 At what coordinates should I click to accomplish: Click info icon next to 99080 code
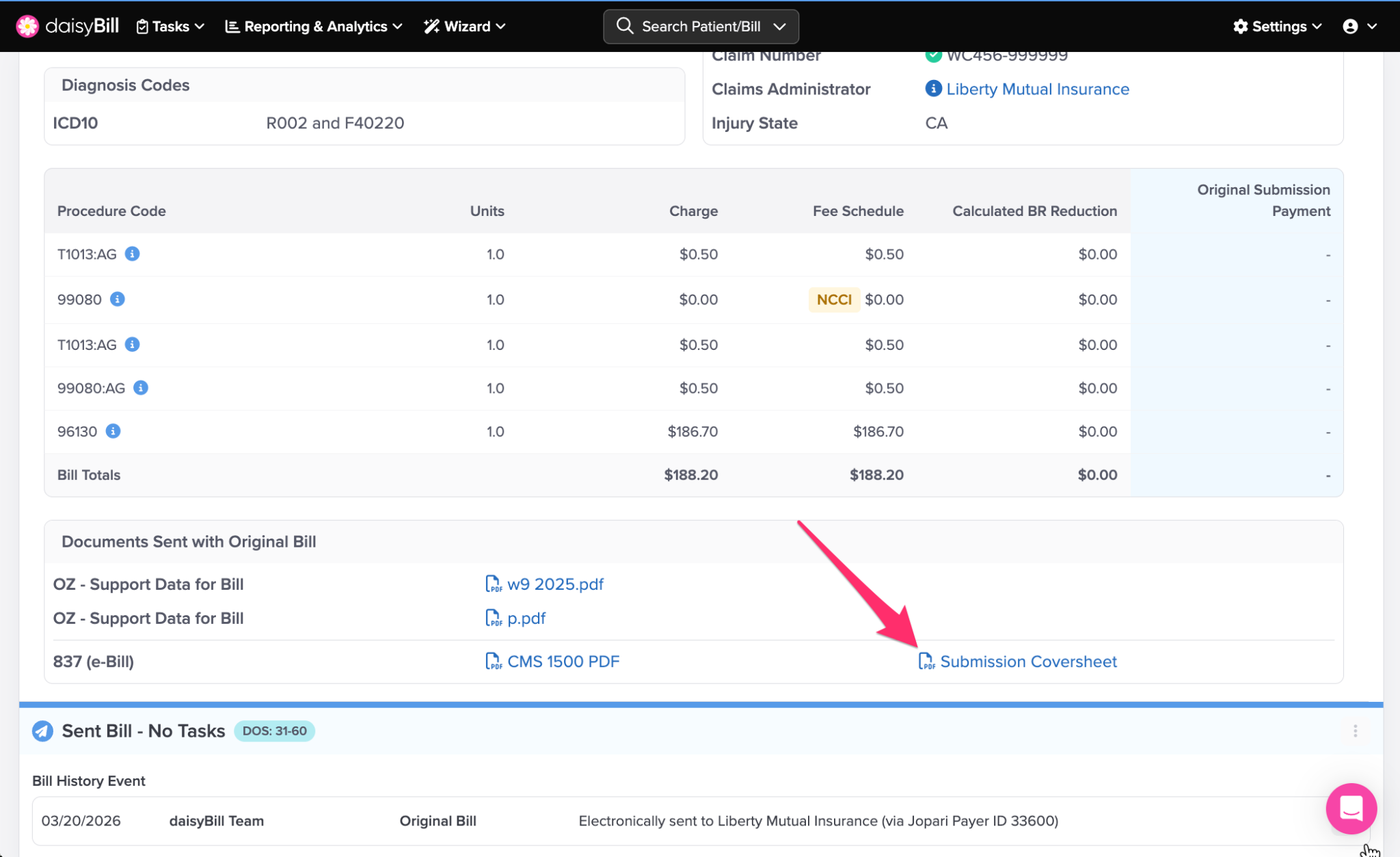click(118, 299)
